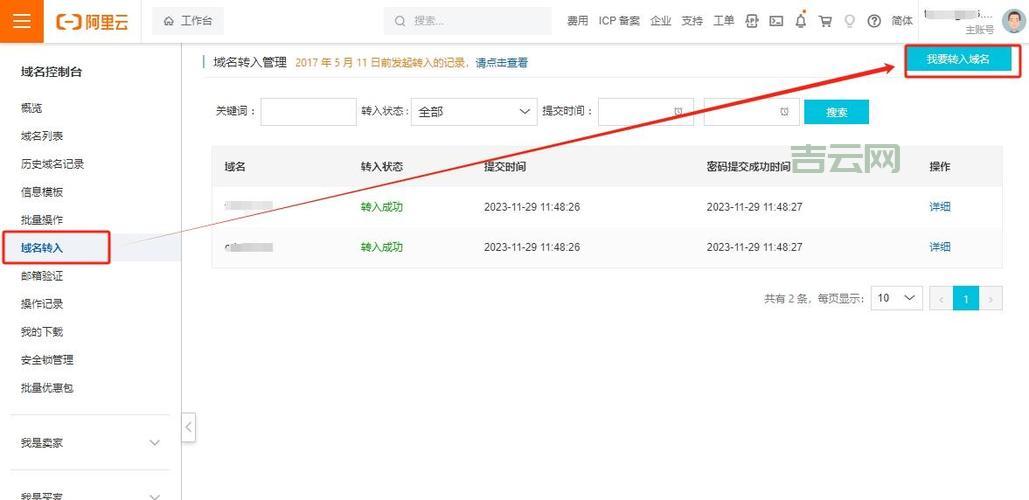This screenshot has width=1029, height=500.
Task: Open 安全锁管理 in the sidebar
Action: [47, 360]
